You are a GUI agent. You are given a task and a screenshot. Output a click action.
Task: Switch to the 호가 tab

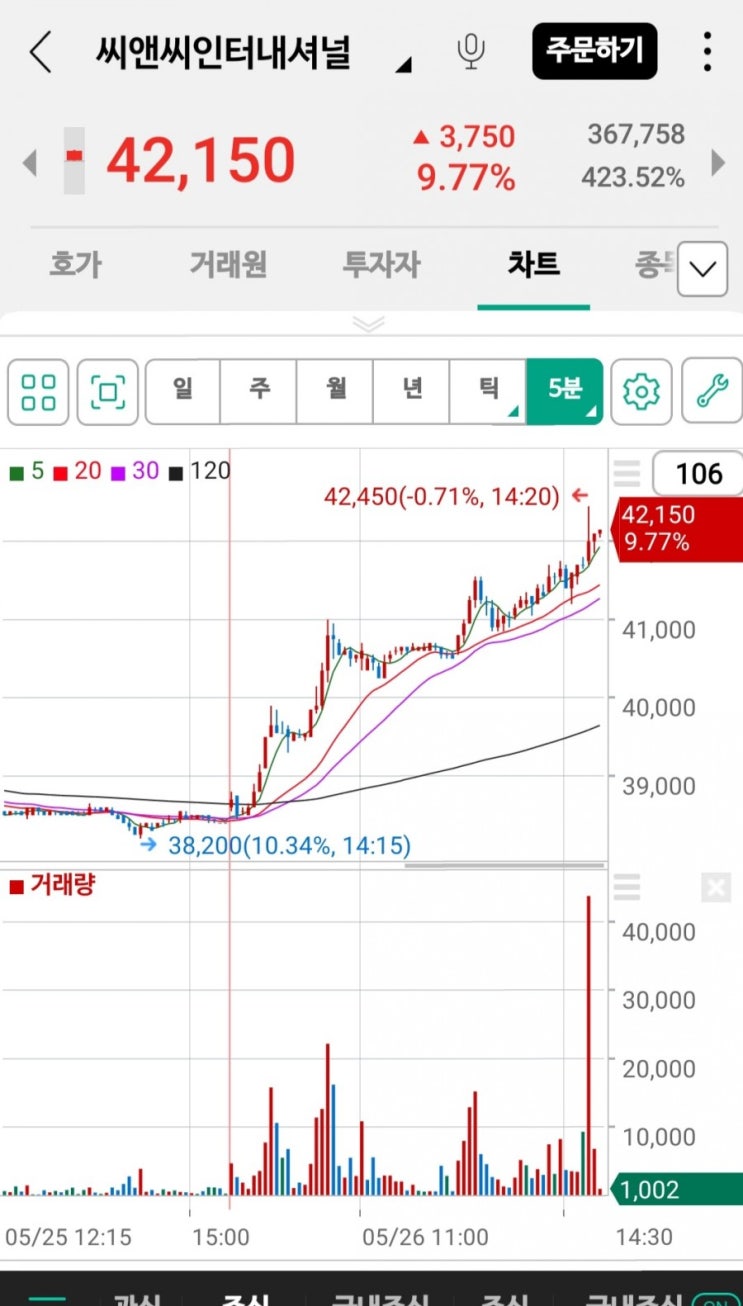[76, 265]
